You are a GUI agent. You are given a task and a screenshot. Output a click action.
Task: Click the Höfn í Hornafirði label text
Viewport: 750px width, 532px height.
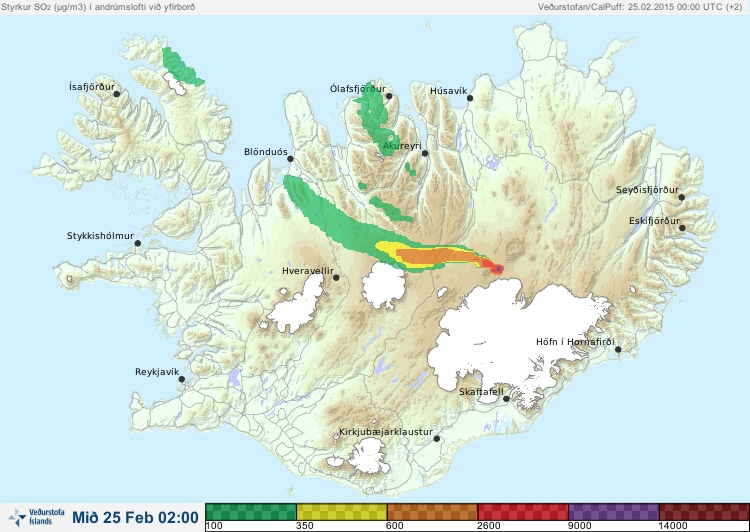point(575,342)
